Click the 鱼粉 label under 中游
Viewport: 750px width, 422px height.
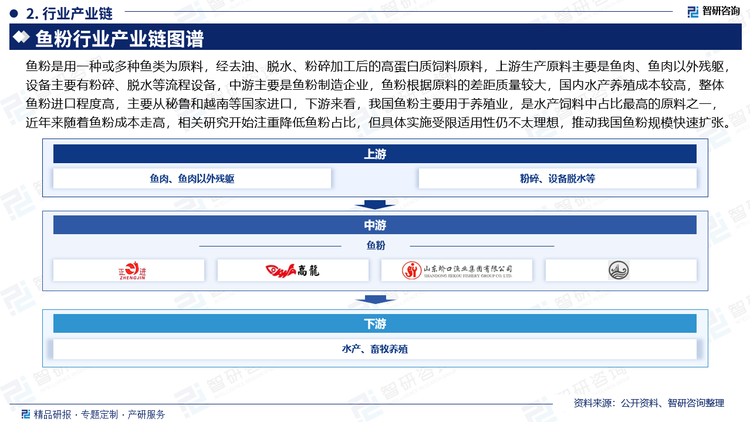(x=375, y=245)
